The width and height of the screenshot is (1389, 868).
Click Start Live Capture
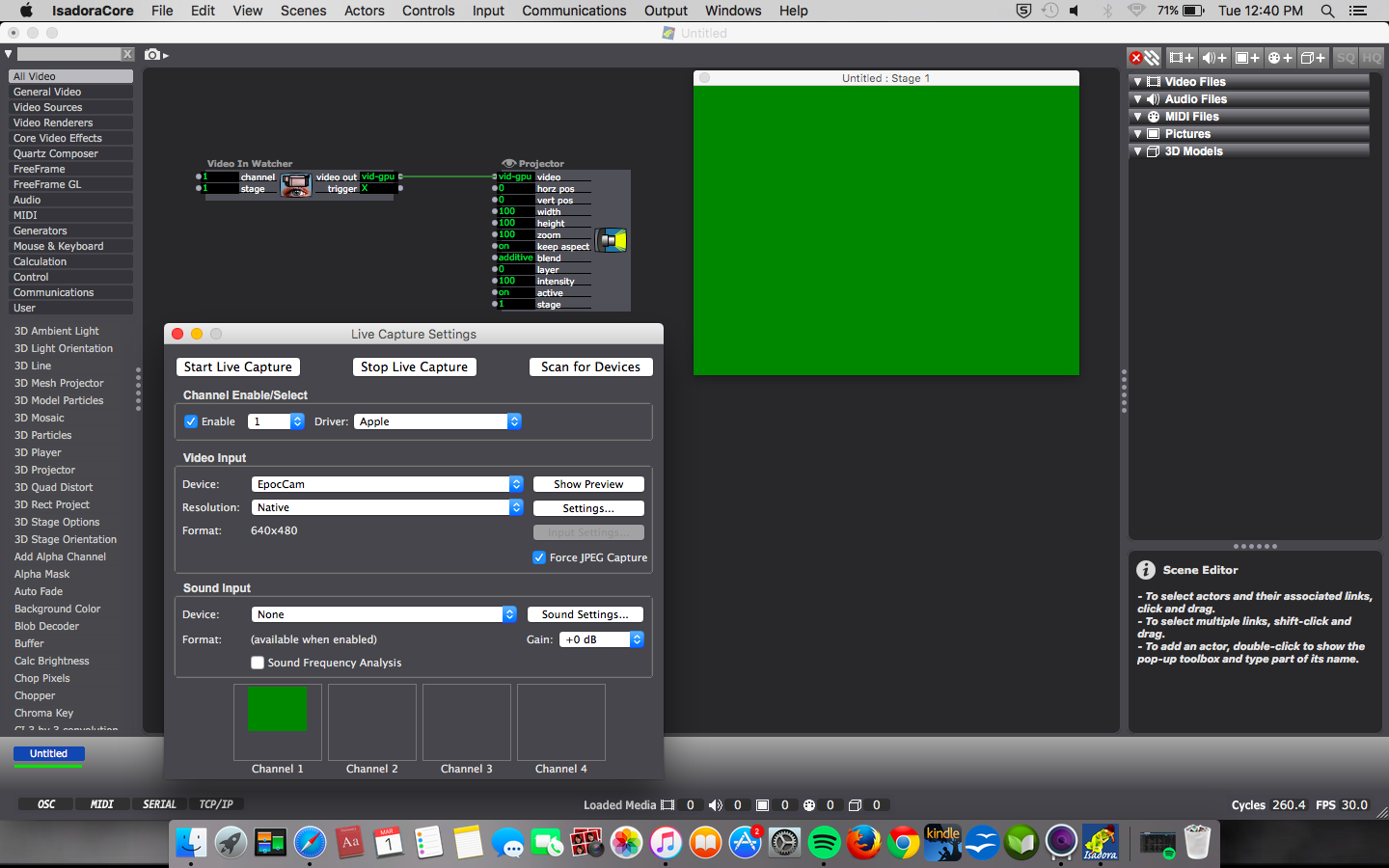[x=238, y=366]
